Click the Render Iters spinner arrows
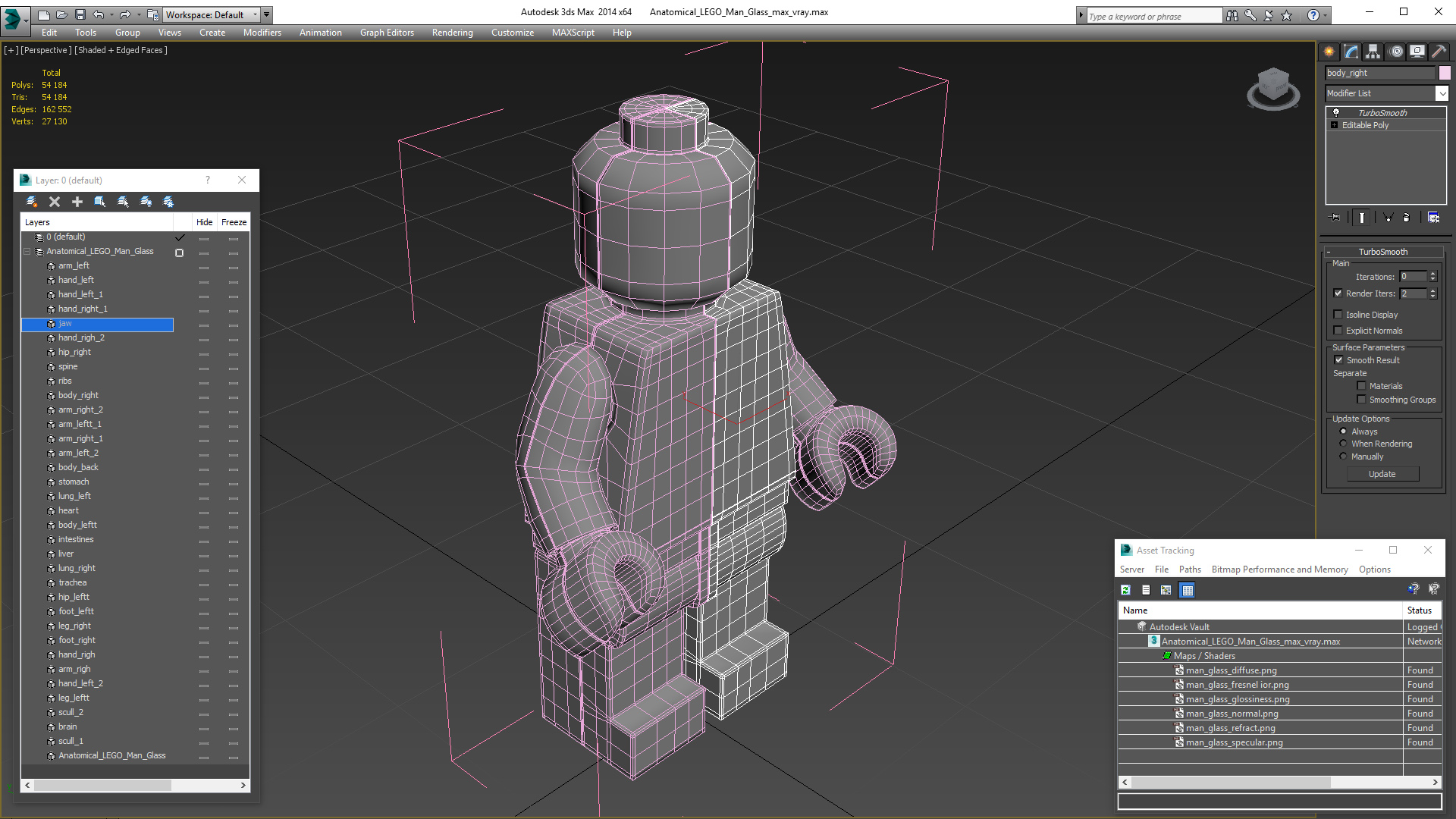Viewport: 1456px width, 819px height. pos(1433,293)
